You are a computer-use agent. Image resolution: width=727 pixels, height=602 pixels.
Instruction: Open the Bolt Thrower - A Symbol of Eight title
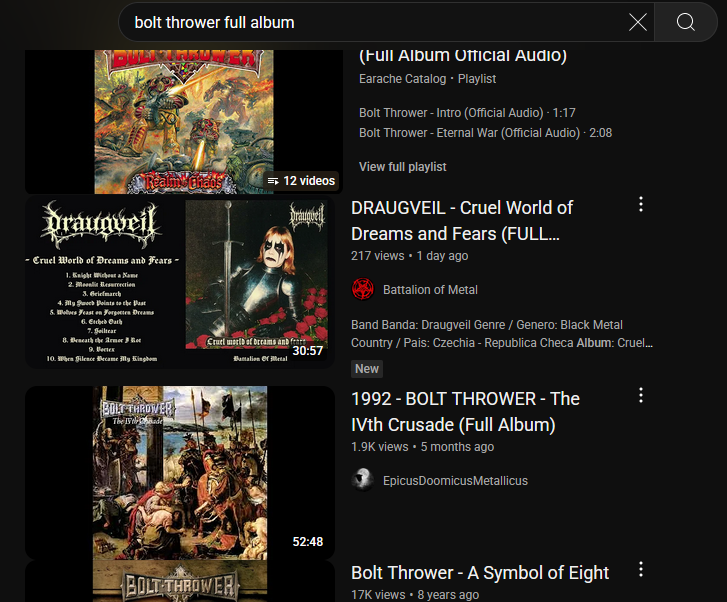click(x=480, y=573)
